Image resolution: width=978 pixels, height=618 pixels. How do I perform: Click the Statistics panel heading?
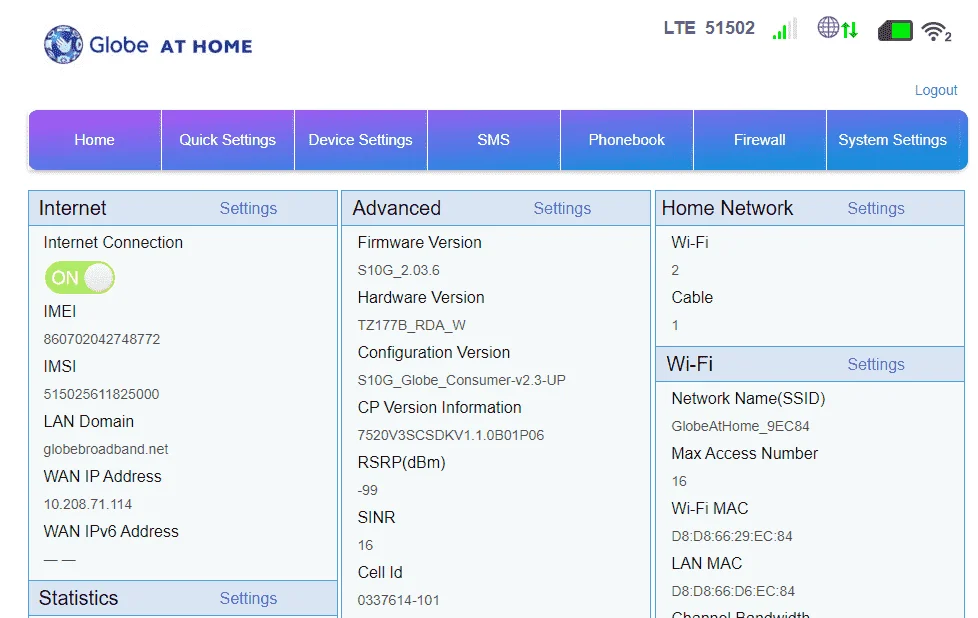point(79,598)
